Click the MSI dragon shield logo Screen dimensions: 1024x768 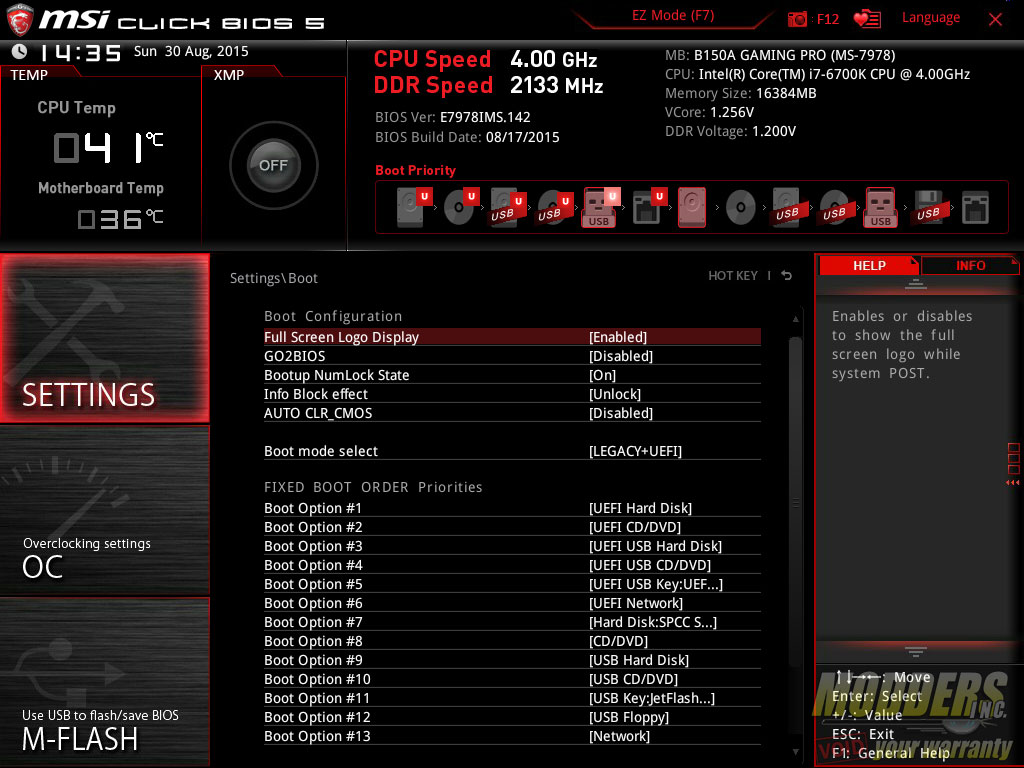(x=20, y=20)
